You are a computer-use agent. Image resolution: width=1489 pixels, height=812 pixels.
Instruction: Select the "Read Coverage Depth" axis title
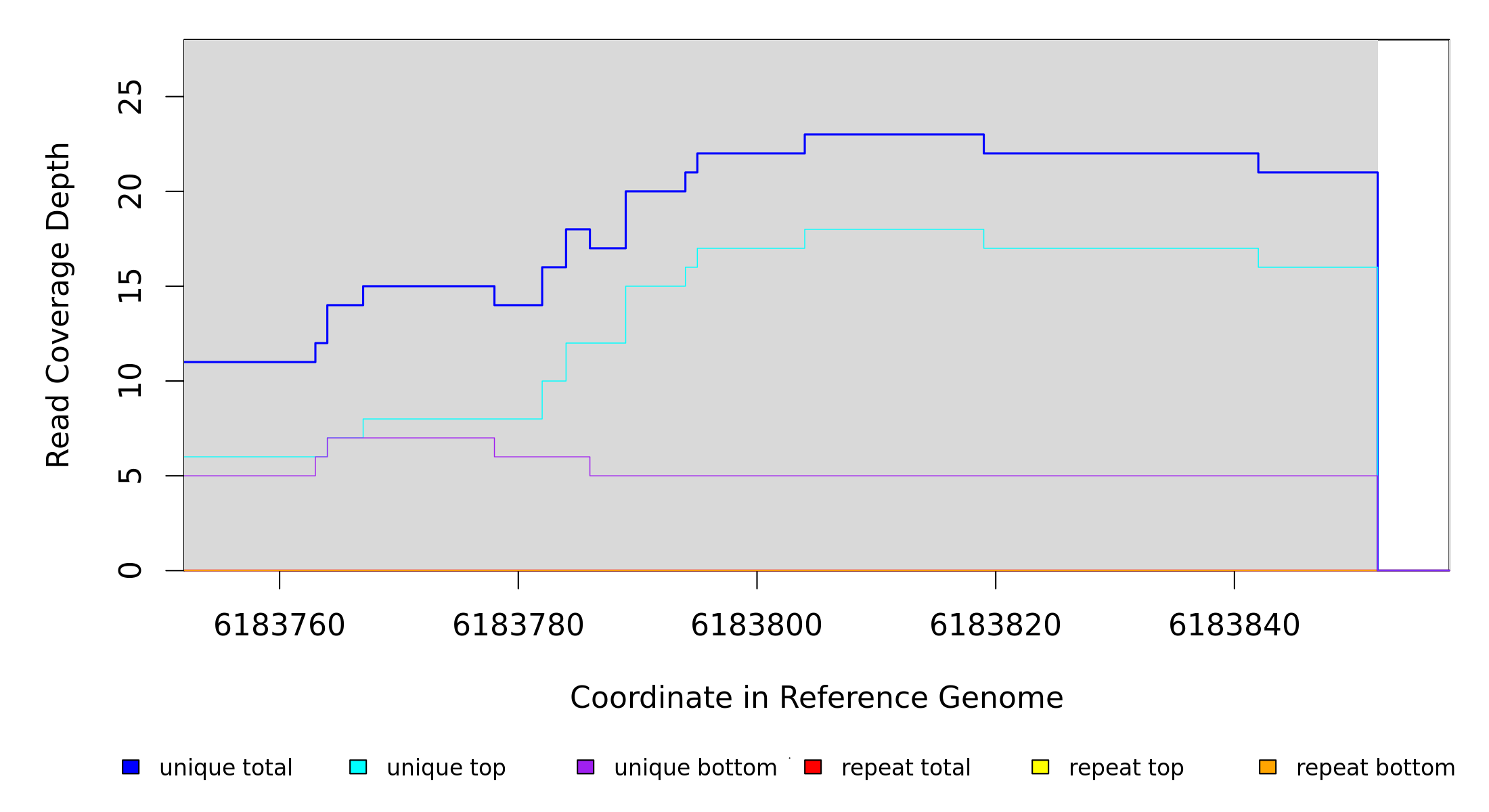(x=58, y=304)
